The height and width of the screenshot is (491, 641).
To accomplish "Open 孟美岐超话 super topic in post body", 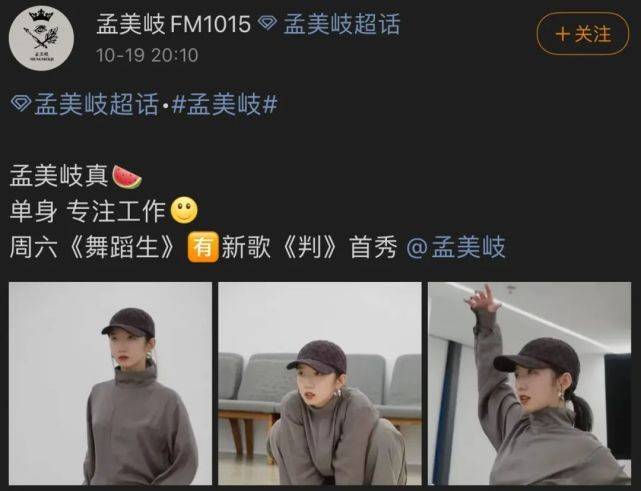I will click(96, 104).
